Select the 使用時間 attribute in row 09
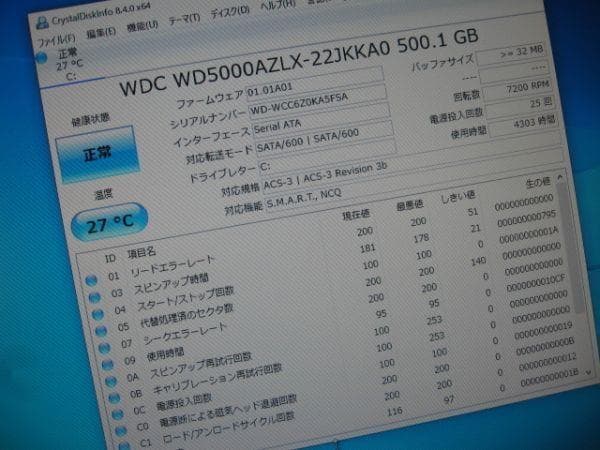The image size is (600, 450). (166, 355)
